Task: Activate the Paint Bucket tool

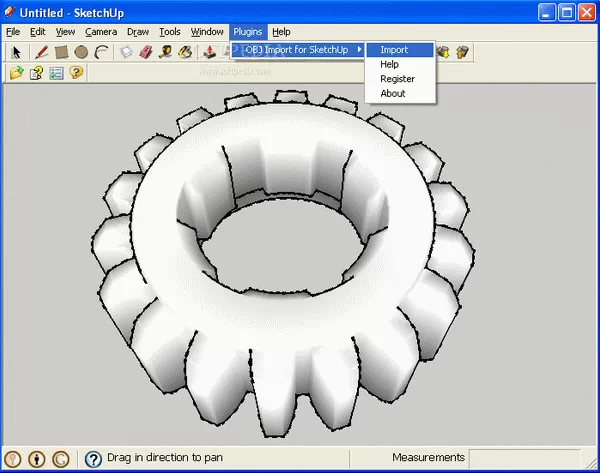Action: pyautogui.click(x=186, y=52)
